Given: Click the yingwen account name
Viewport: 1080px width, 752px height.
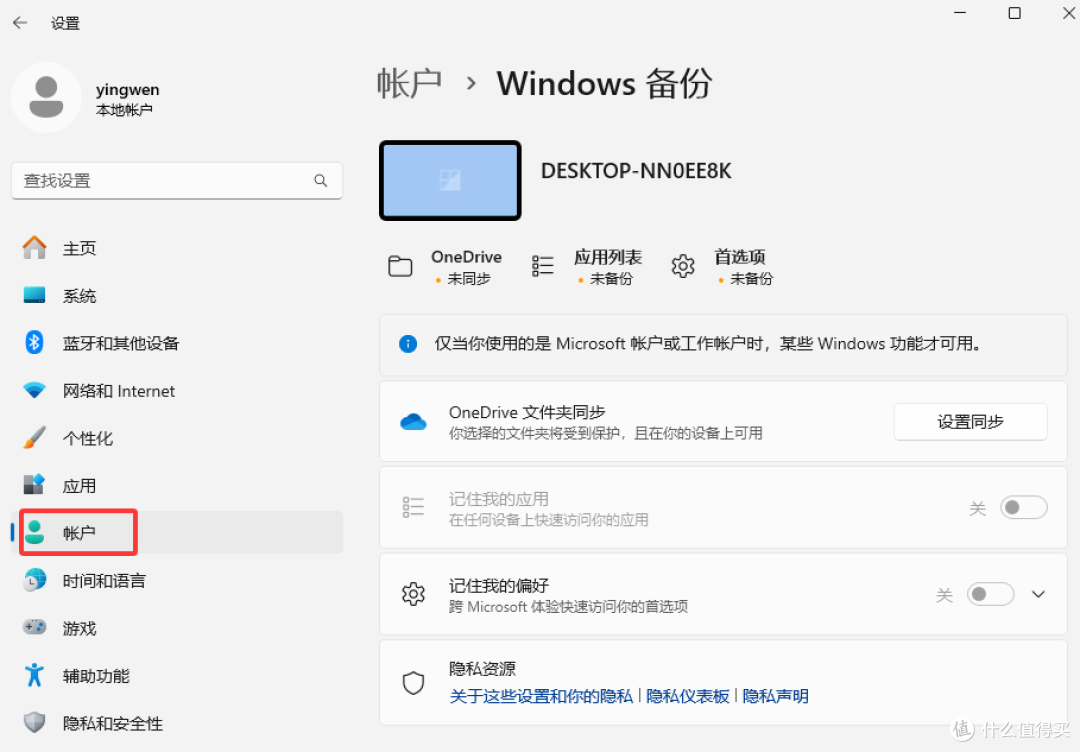Looking at the screenshot, I should [x=127, y=90].
